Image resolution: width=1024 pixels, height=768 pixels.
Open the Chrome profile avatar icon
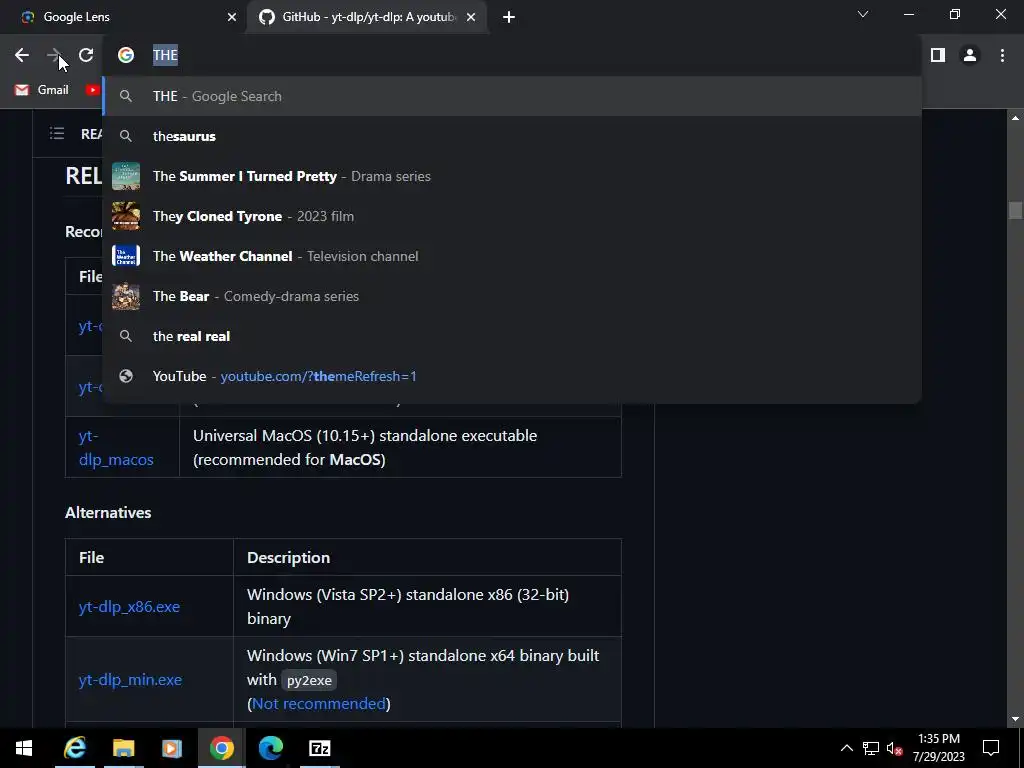coord(970,56)
